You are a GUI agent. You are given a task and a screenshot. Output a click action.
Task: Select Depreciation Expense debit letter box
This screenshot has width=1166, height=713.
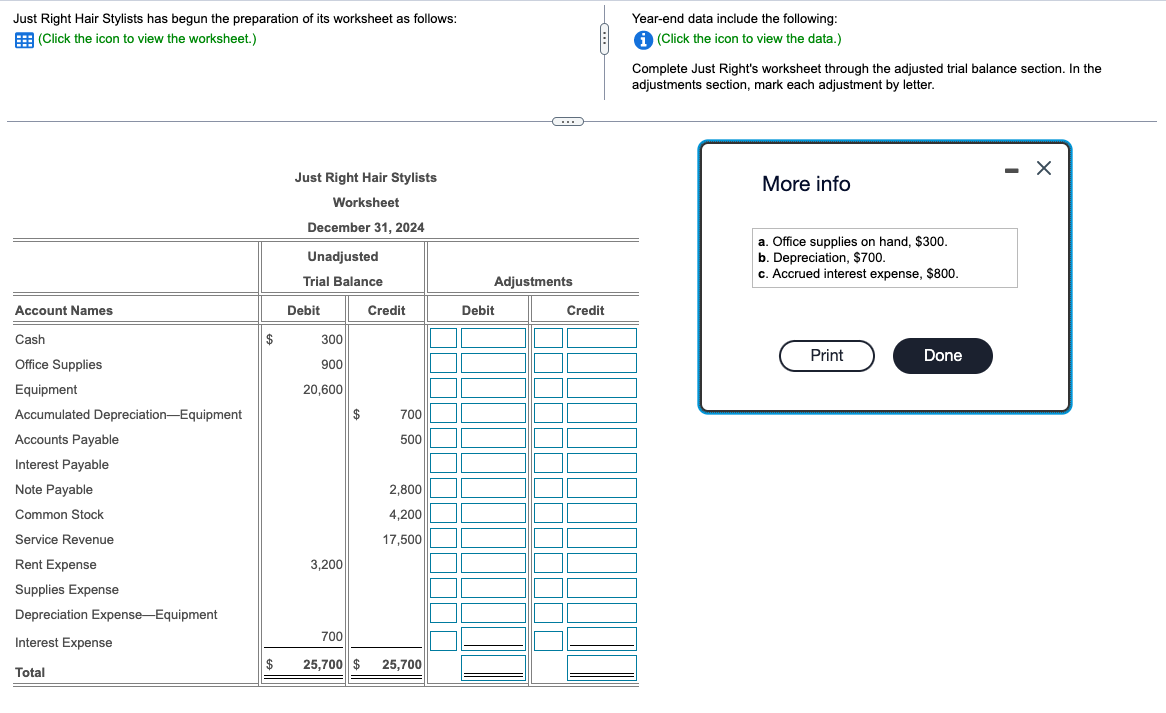tap(443, 613)
